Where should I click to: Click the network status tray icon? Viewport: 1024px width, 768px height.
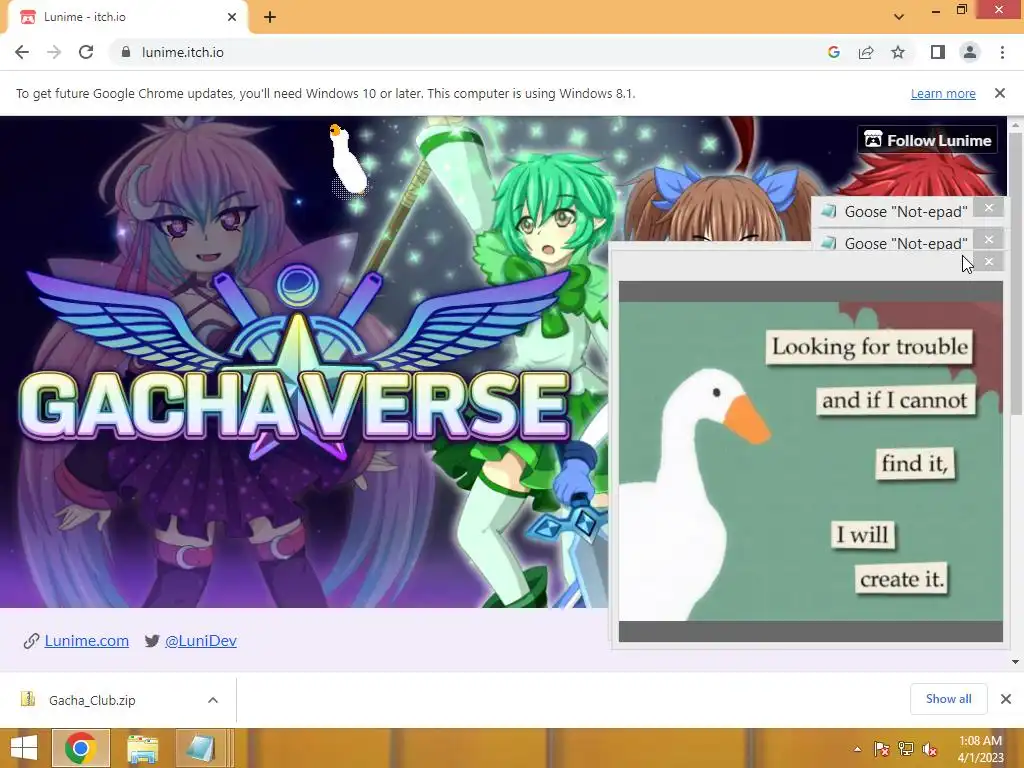[906, 748]
